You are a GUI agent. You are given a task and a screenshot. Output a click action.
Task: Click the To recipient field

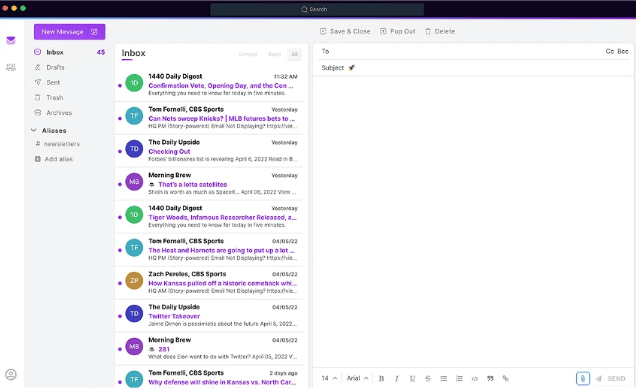coord(462,52)
